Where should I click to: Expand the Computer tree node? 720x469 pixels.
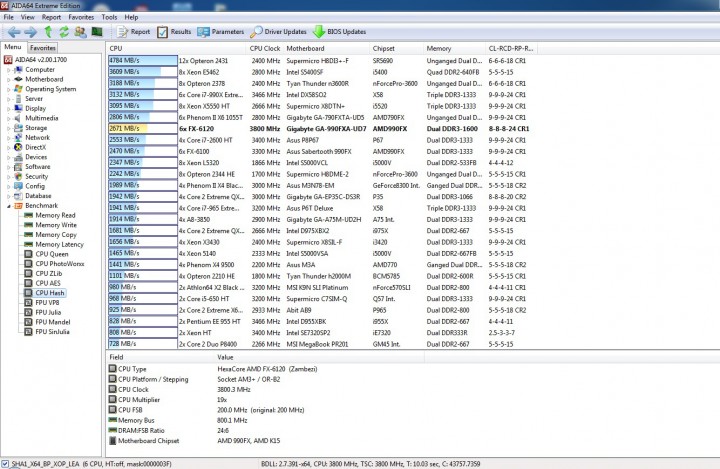click(8, 70)
